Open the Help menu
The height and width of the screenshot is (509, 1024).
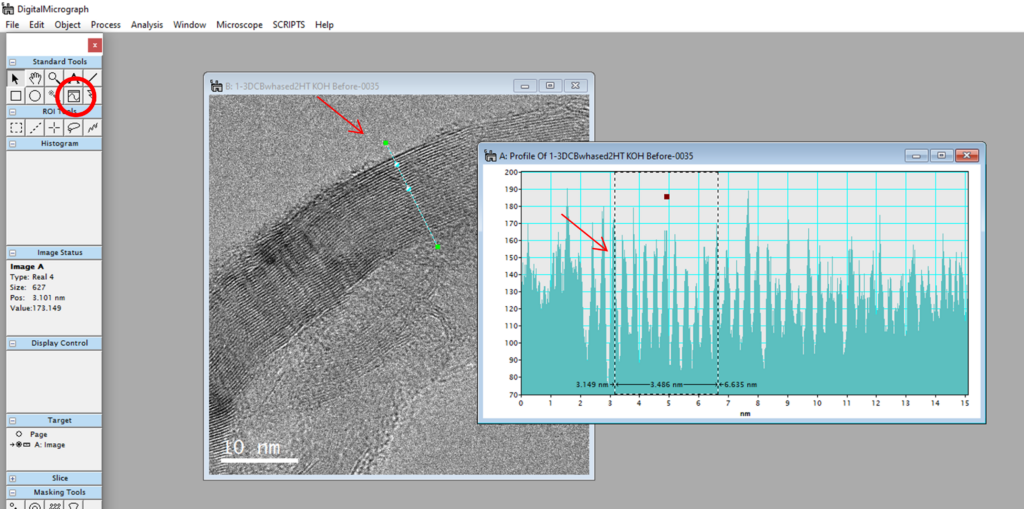coord(325,25)
